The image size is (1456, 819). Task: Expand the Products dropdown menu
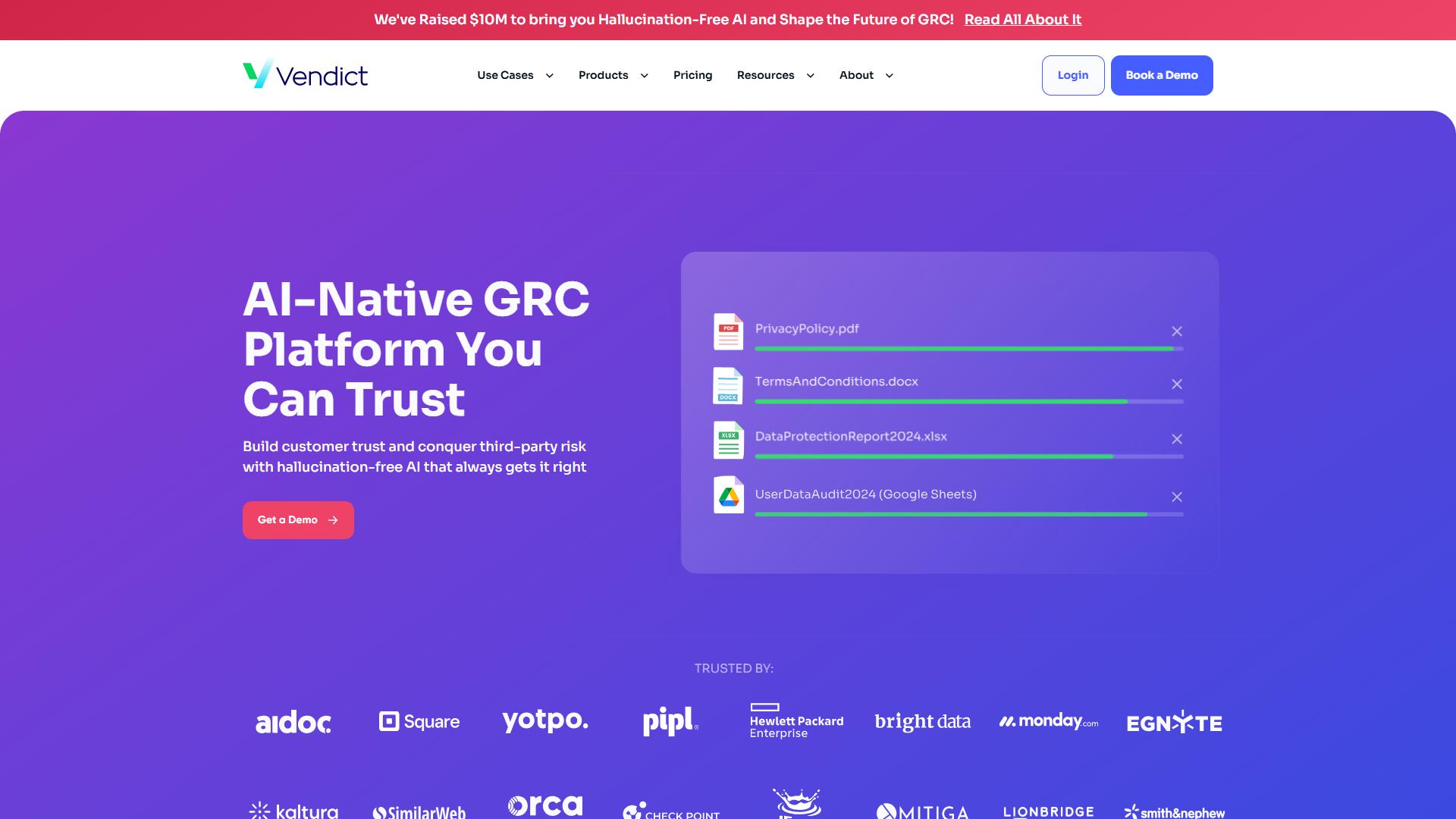tap(613, 75)
